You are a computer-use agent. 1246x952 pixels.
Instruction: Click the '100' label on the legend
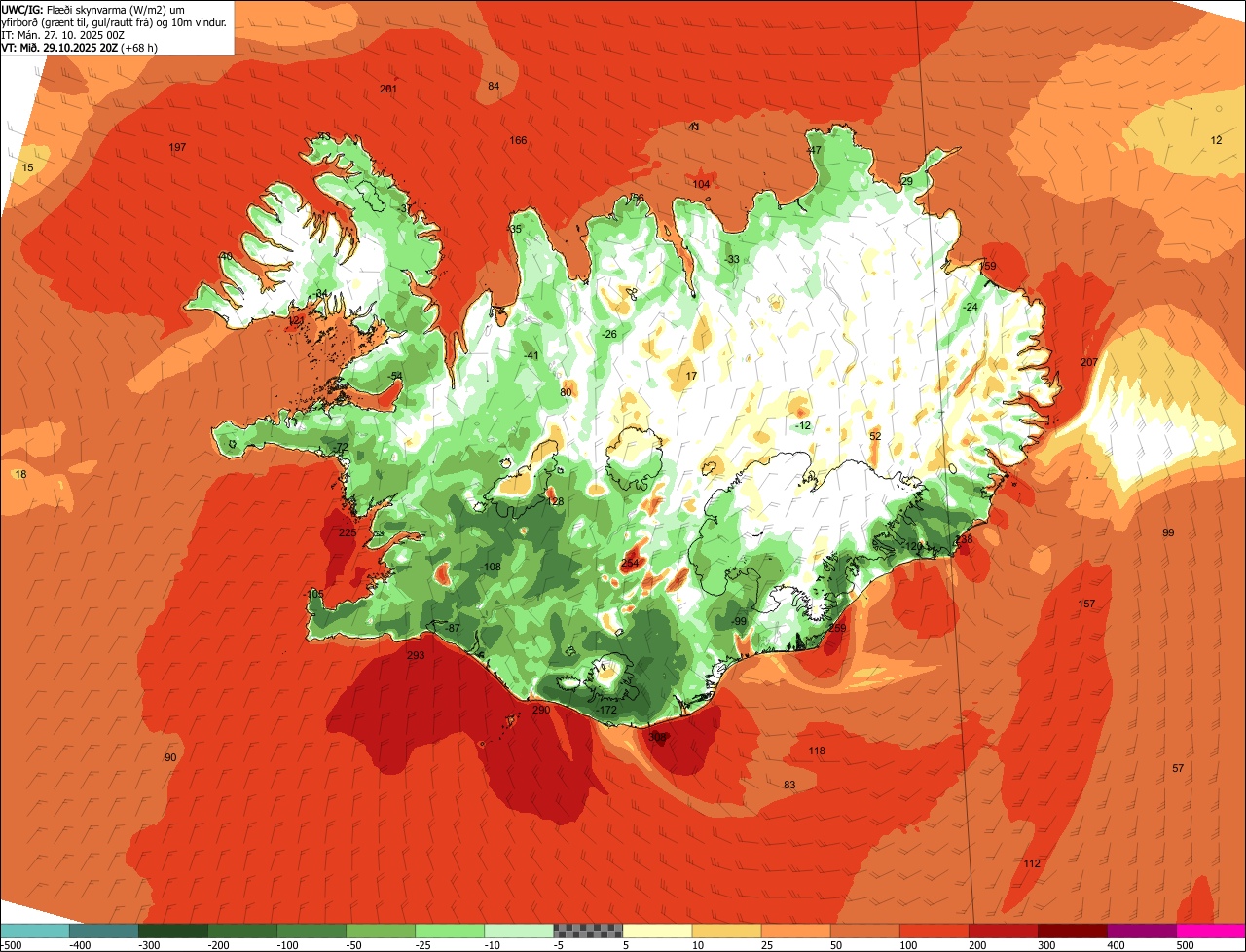(909, 945)
